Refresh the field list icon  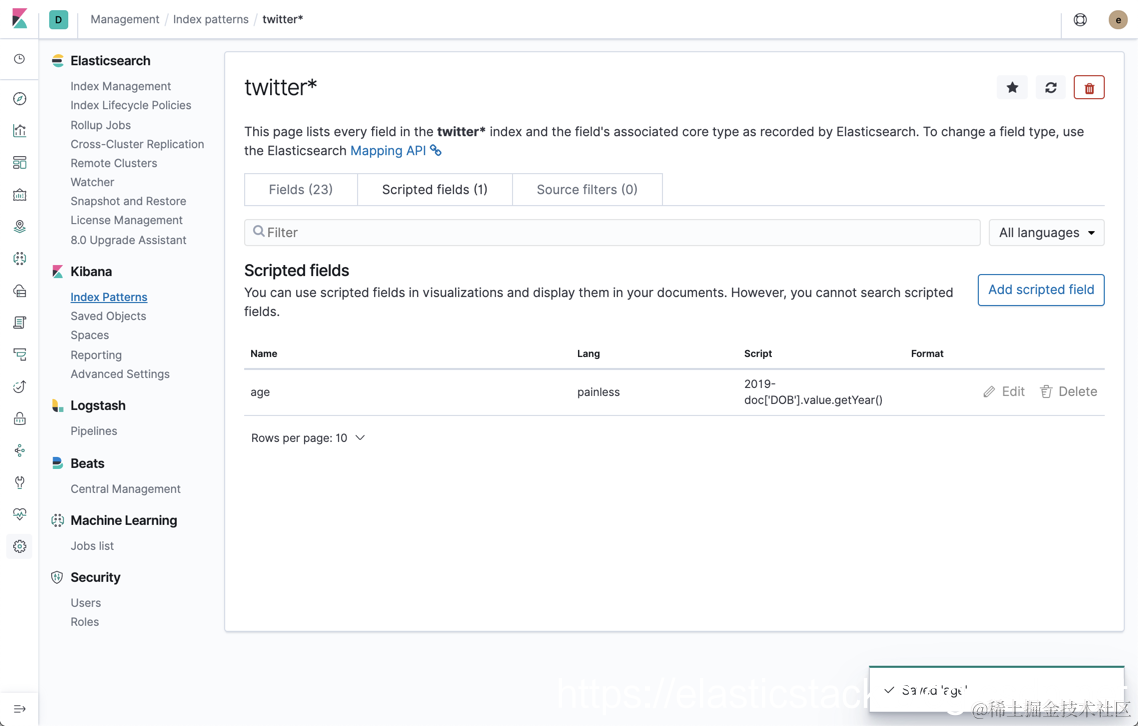click(x=1050, y=88)
